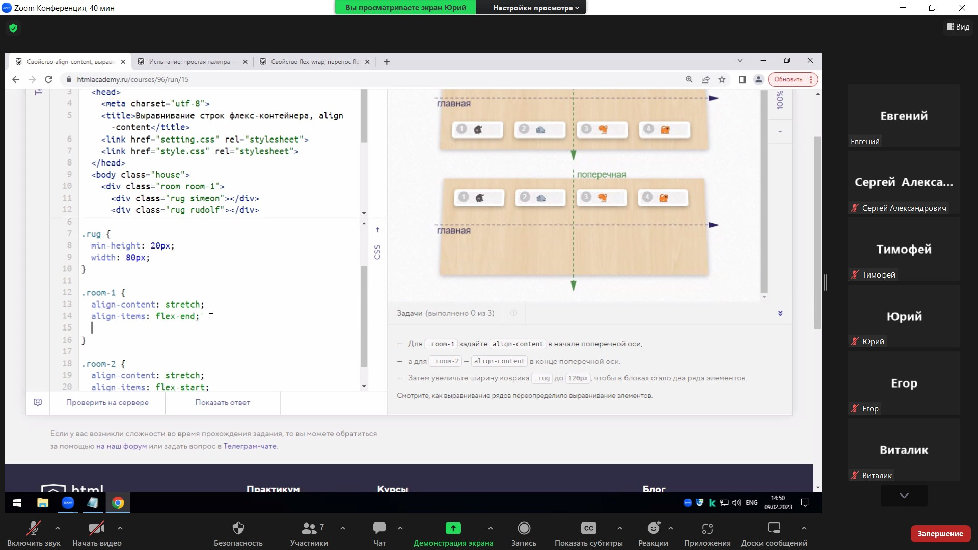Open File Explorer from taskbar

pyautogui.click(x=42, y=503)
